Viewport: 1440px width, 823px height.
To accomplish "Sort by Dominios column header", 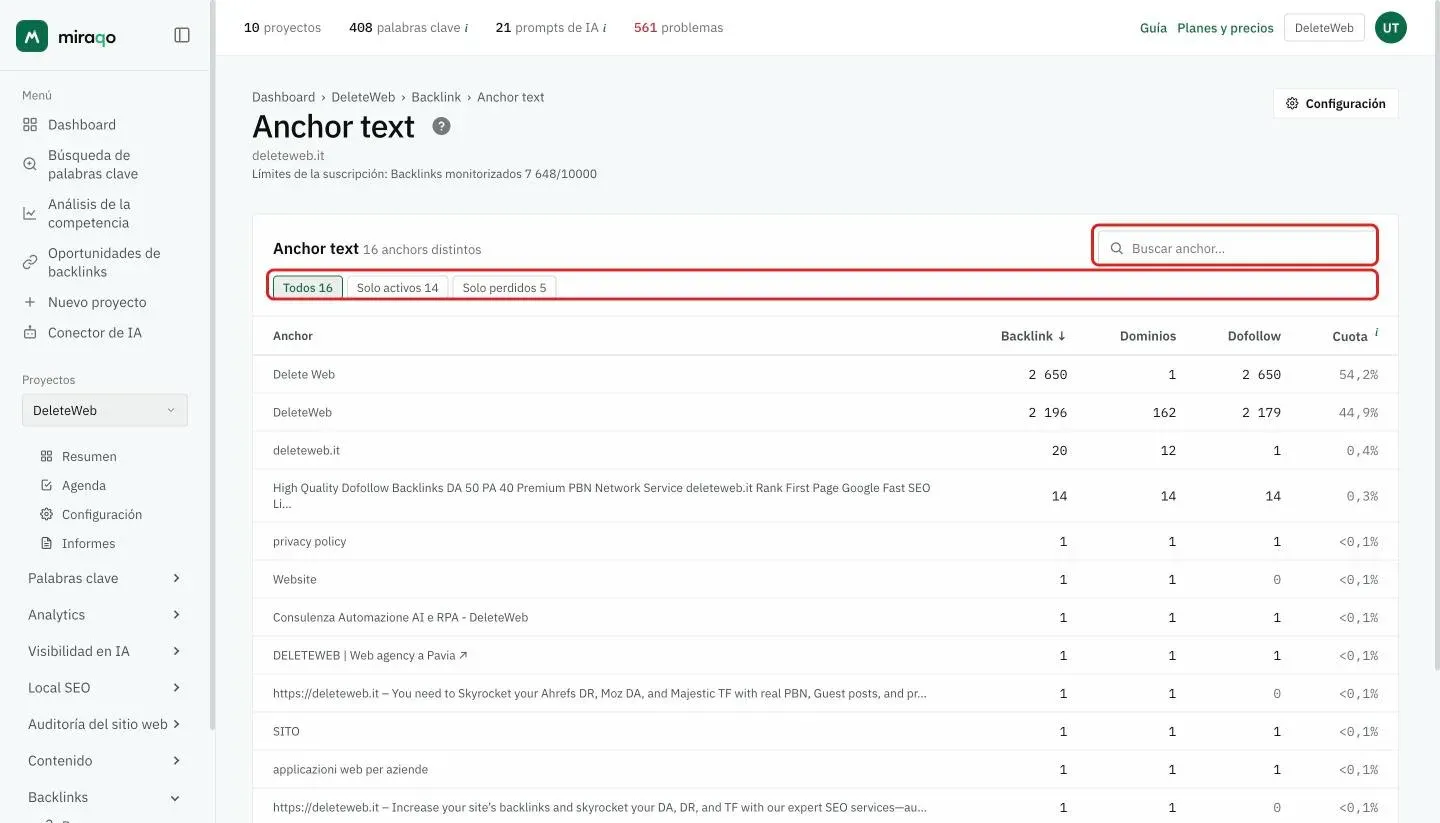I will pos(1147,336).
